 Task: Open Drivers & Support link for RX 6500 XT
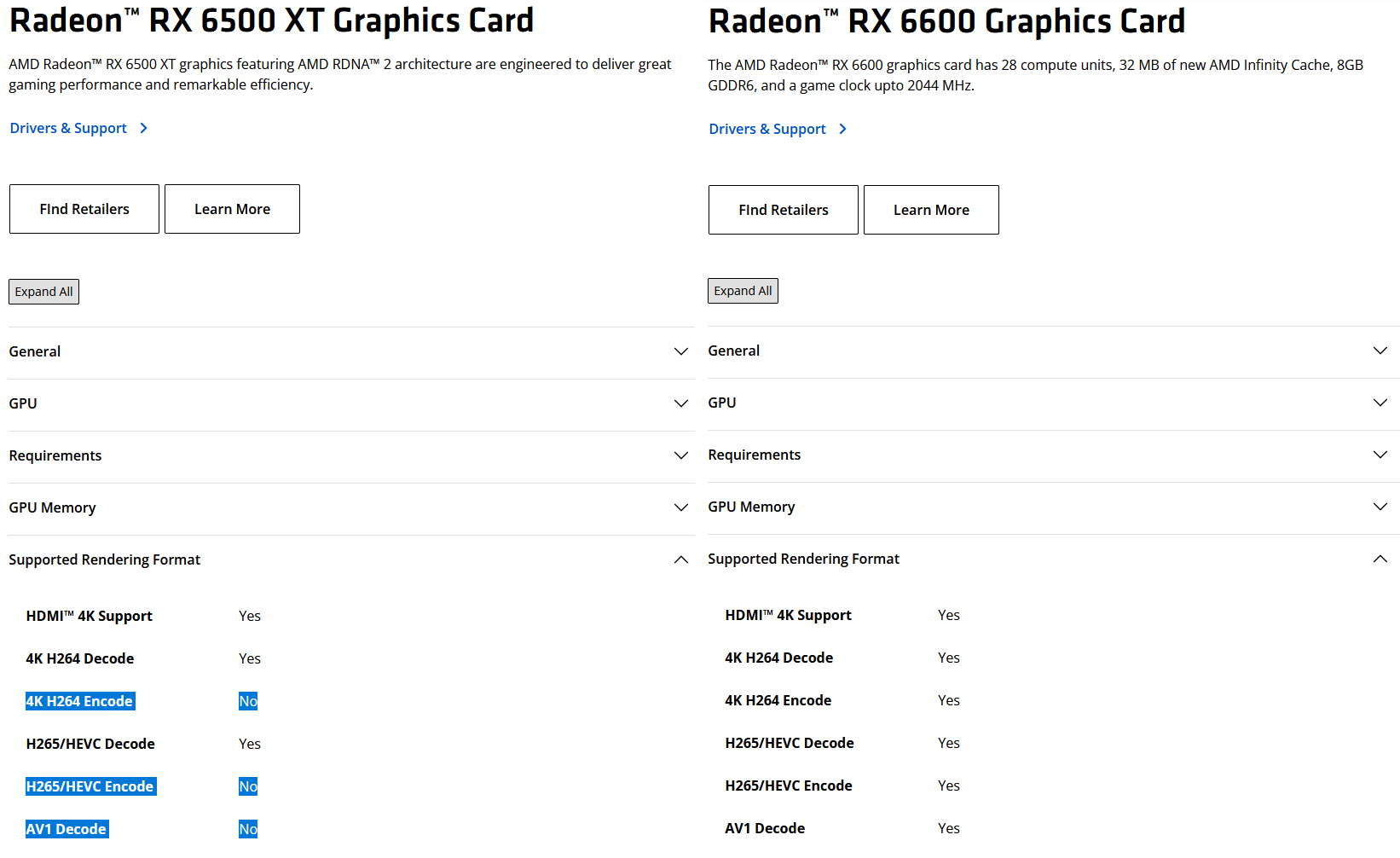coord(78,128)
